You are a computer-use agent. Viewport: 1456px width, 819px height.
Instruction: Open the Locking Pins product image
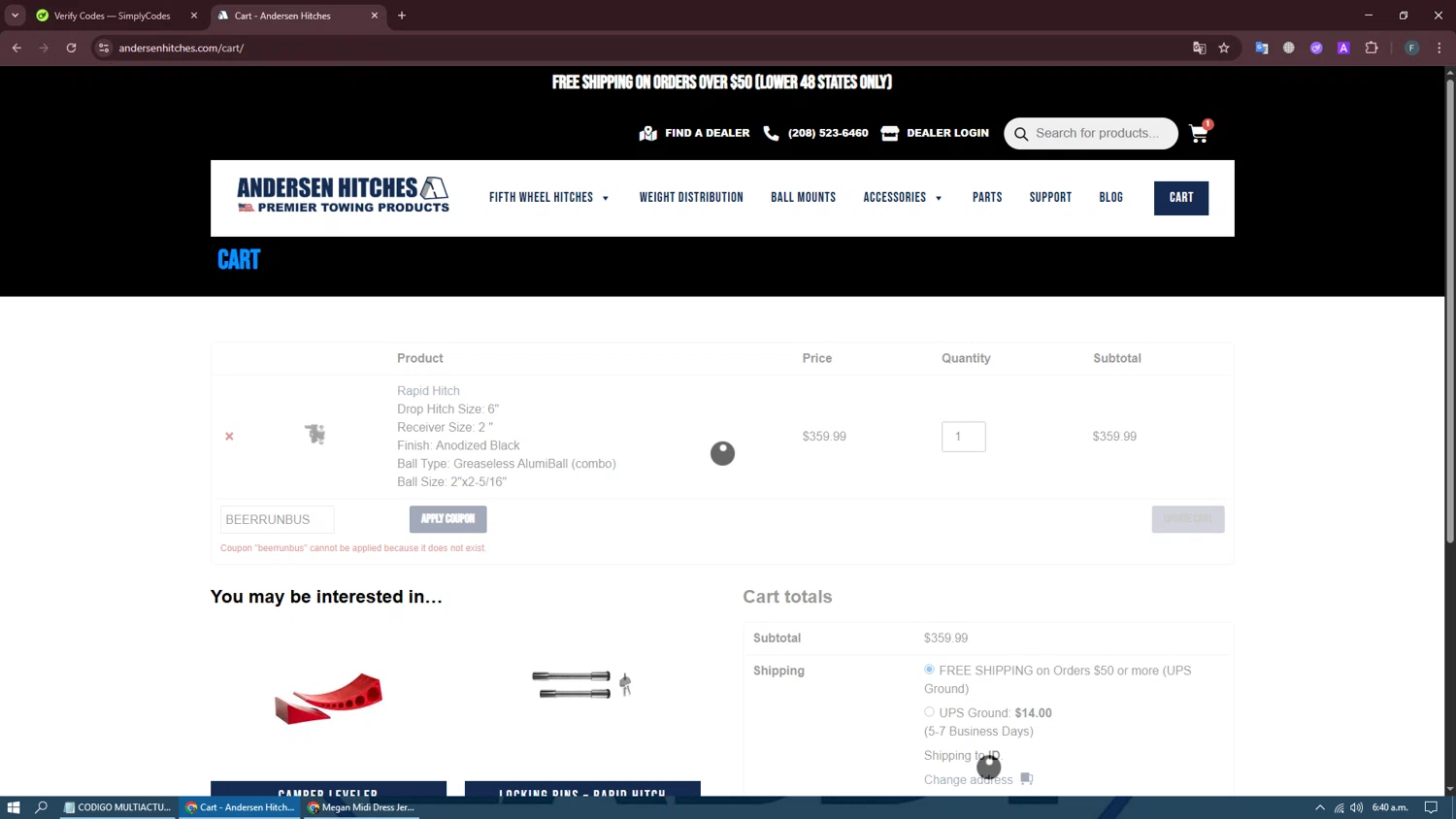pyautogui.click(x=582, y=684)
